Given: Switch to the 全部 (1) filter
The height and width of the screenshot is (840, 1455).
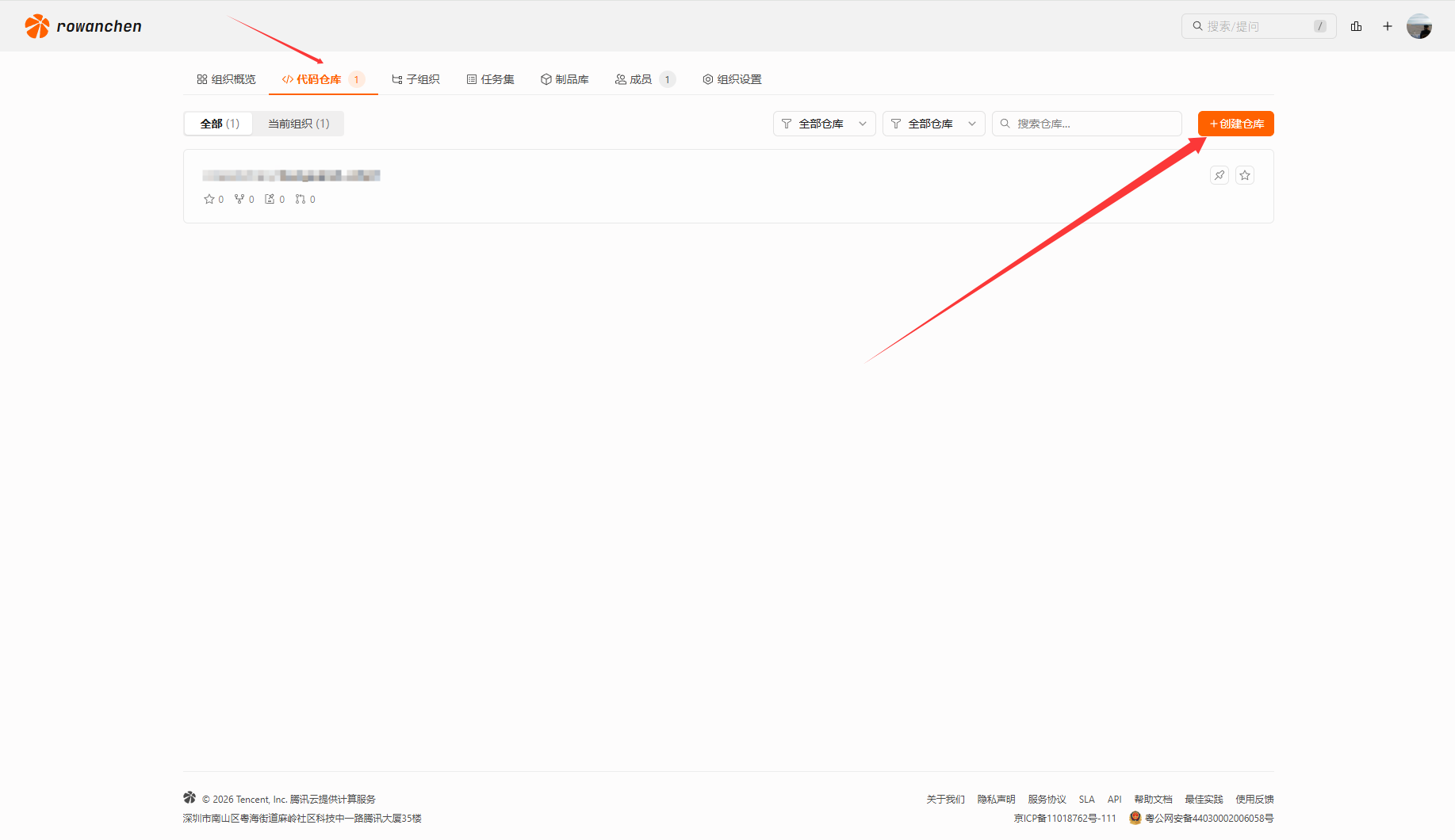Looking at the screenshot, I should [219, 124].
